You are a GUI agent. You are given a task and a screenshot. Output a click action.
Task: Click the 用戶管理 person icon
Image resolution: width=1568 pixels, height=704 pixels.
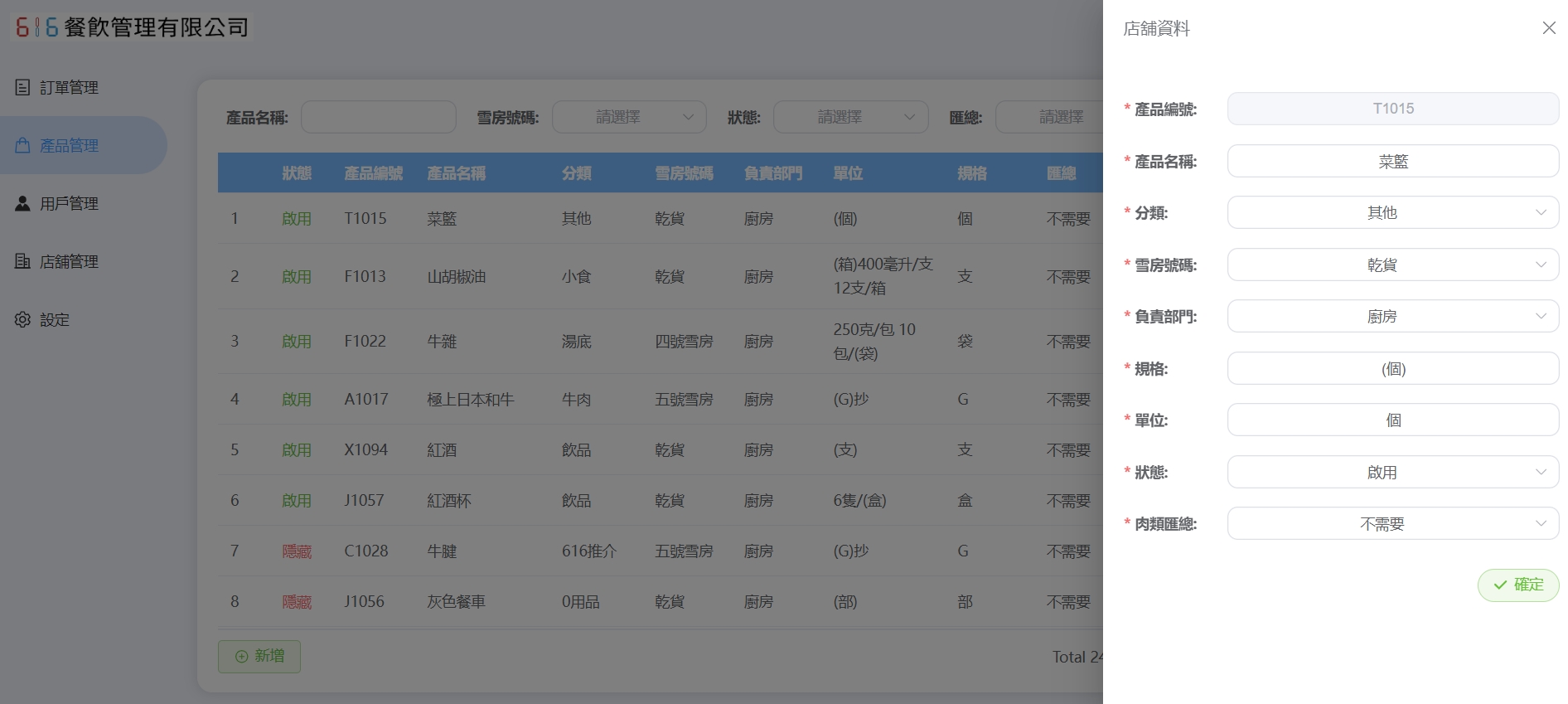[x=23, y=203]
